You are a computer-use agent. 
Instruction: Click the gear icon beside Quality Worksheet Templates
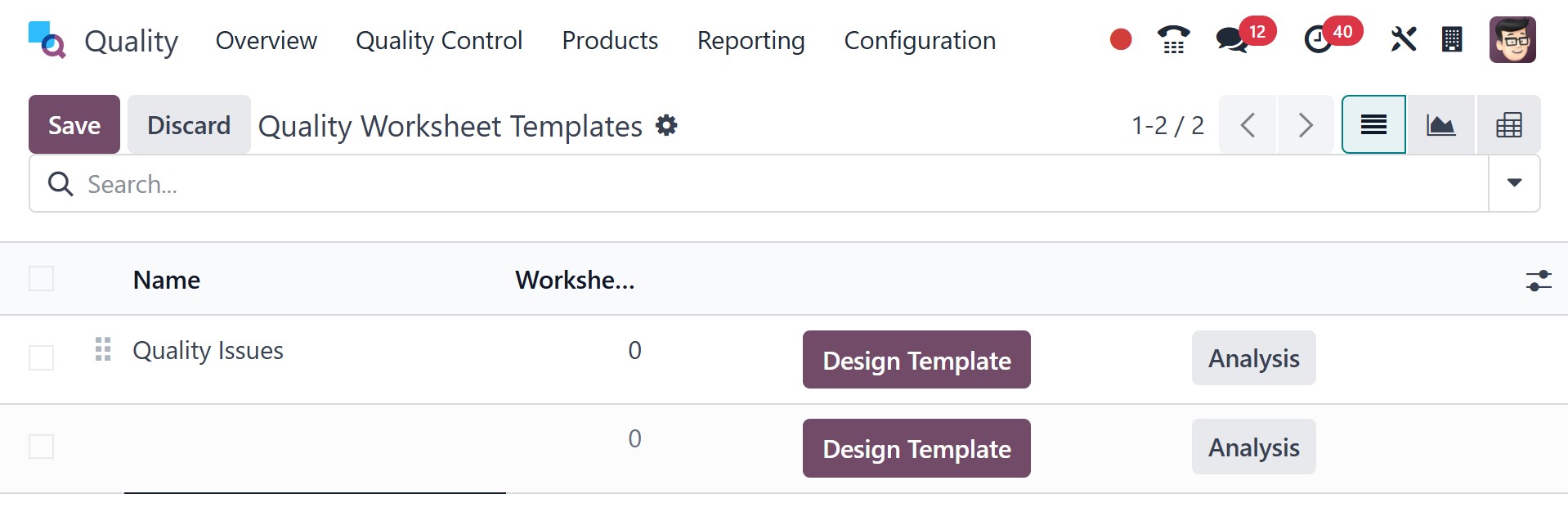667,126
